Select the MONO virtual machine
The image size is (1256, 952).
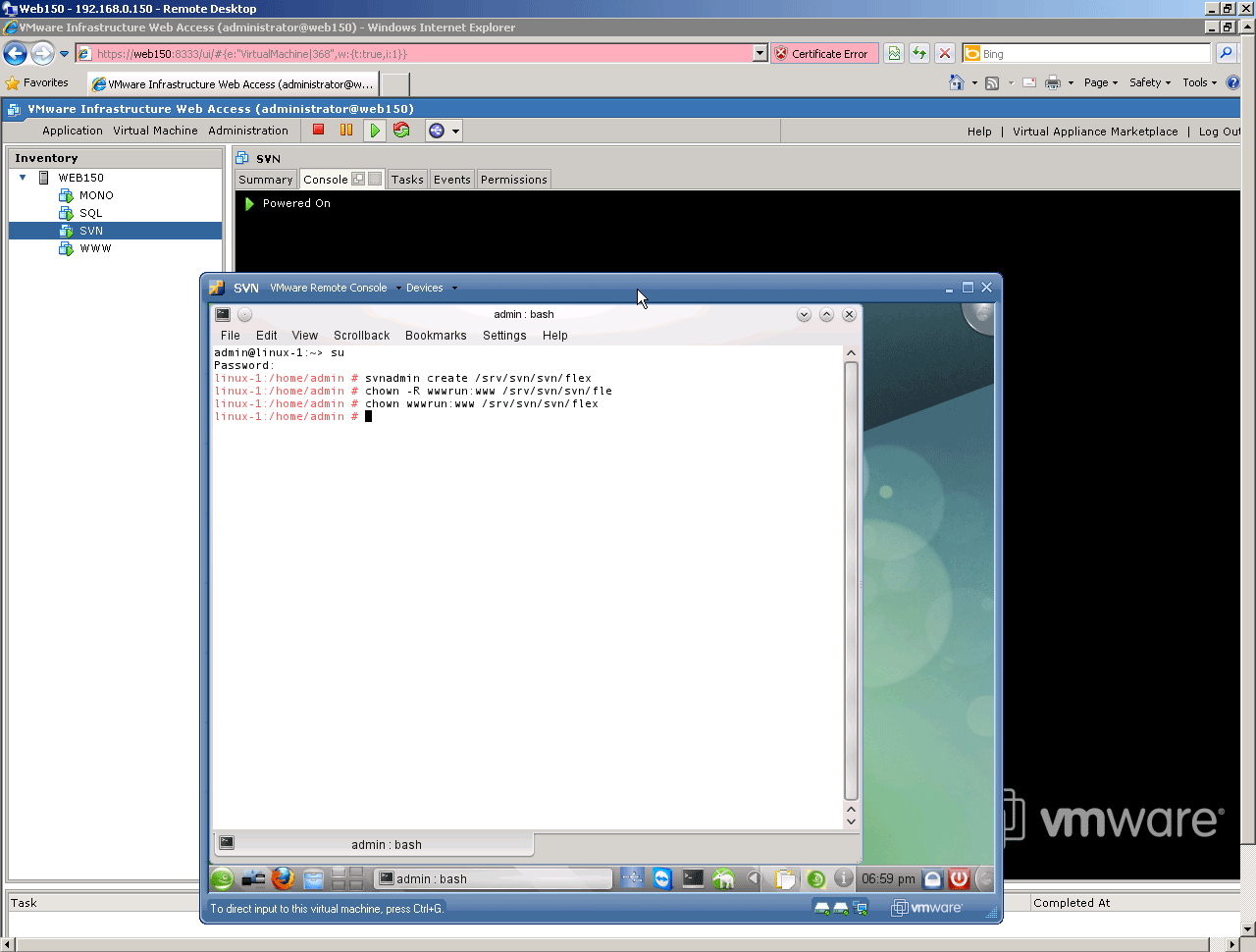[96, 195]
